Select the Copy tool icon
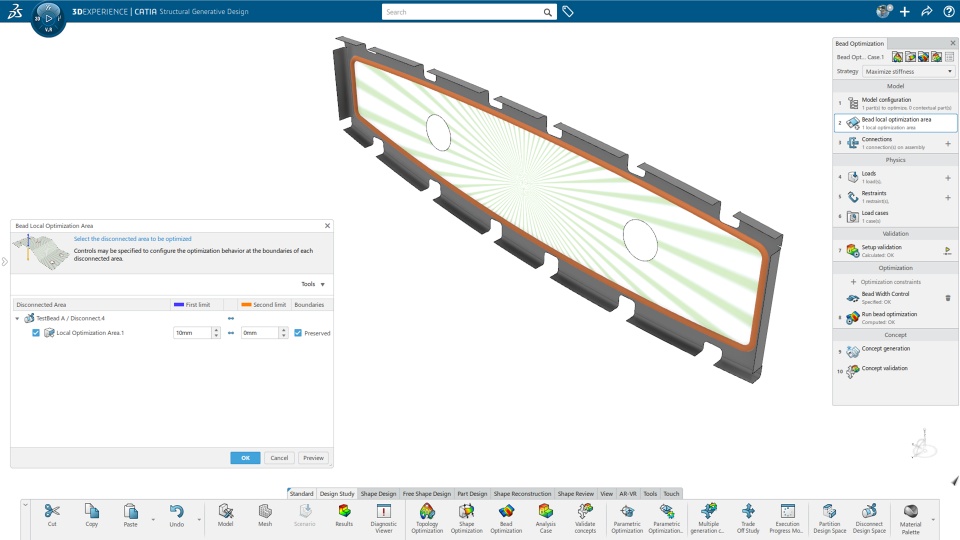Viewport: 960px width, 540px height. [91, 514]
